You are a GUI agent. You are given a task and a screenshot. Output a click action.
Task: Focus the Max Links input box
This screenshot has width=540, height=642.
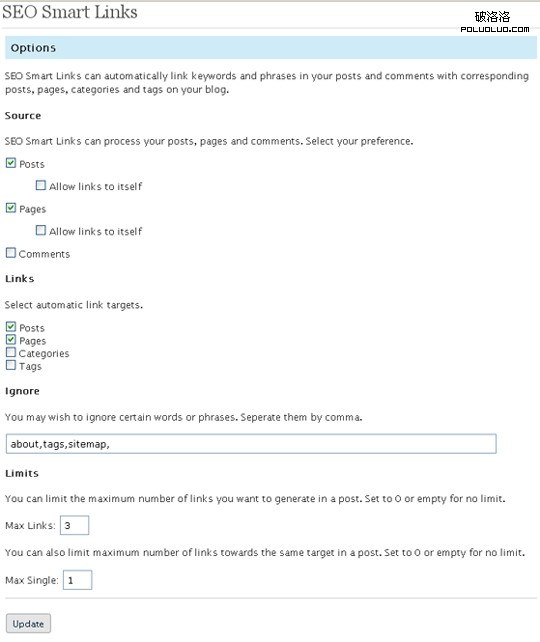pos(75,525)
